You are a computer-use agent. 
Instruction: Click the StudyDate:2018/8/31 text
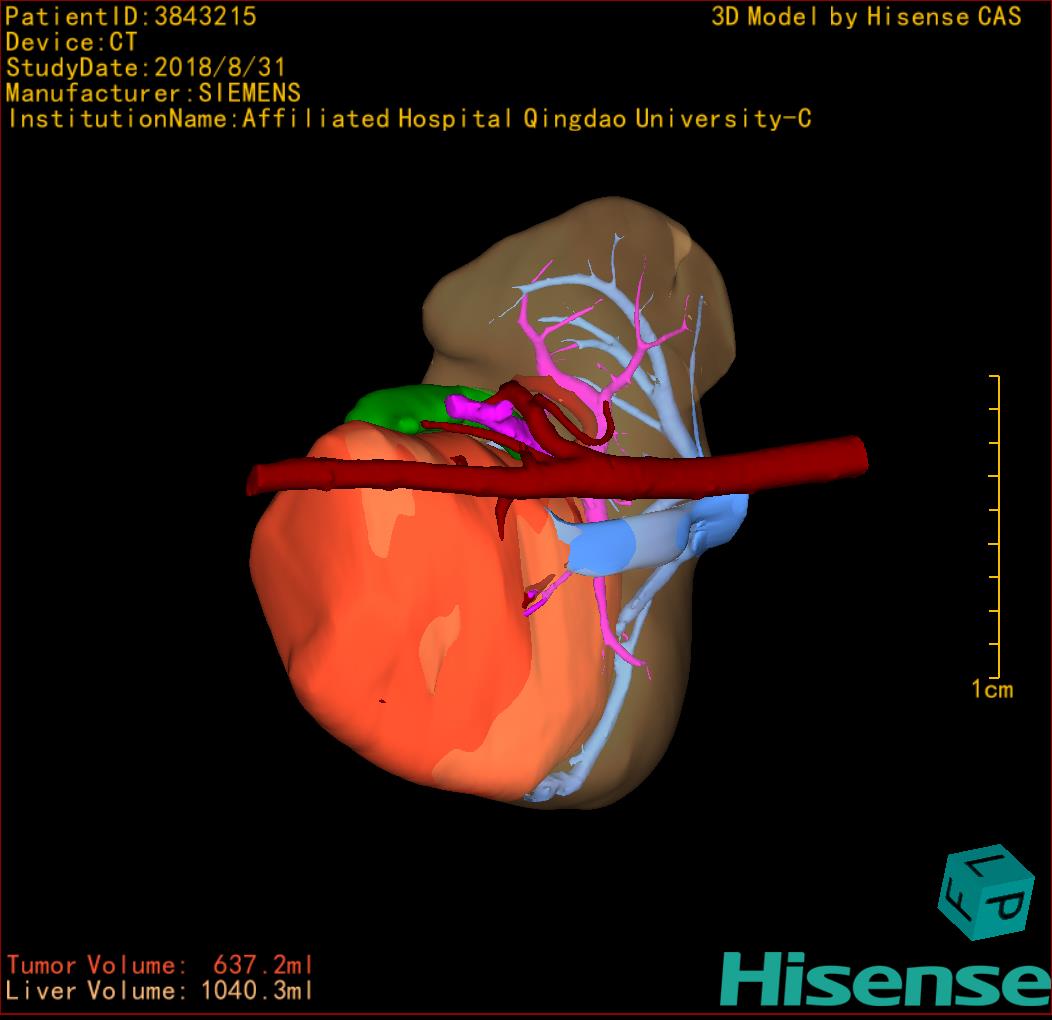pyautogui.click(x=146, y=68)
